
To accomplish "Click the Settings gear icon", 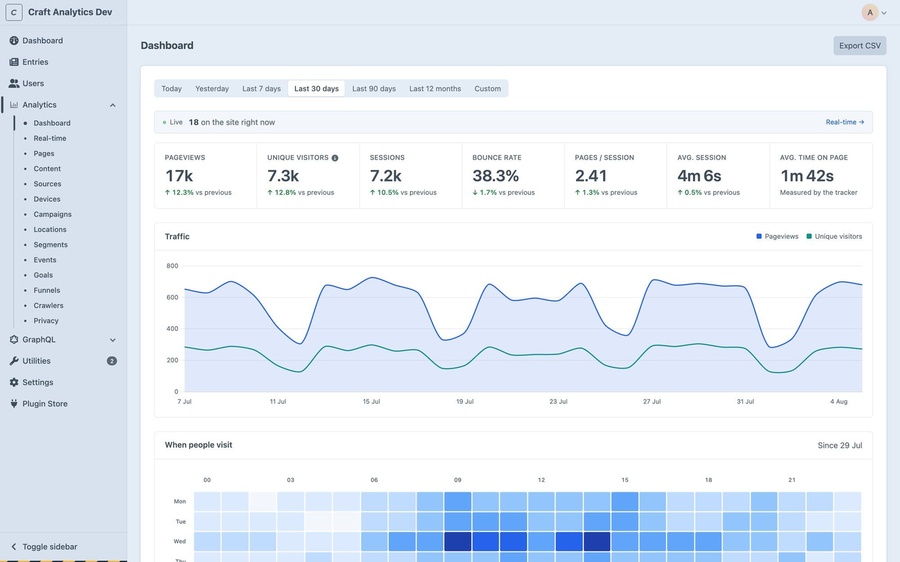I will [x=14, y=382].
